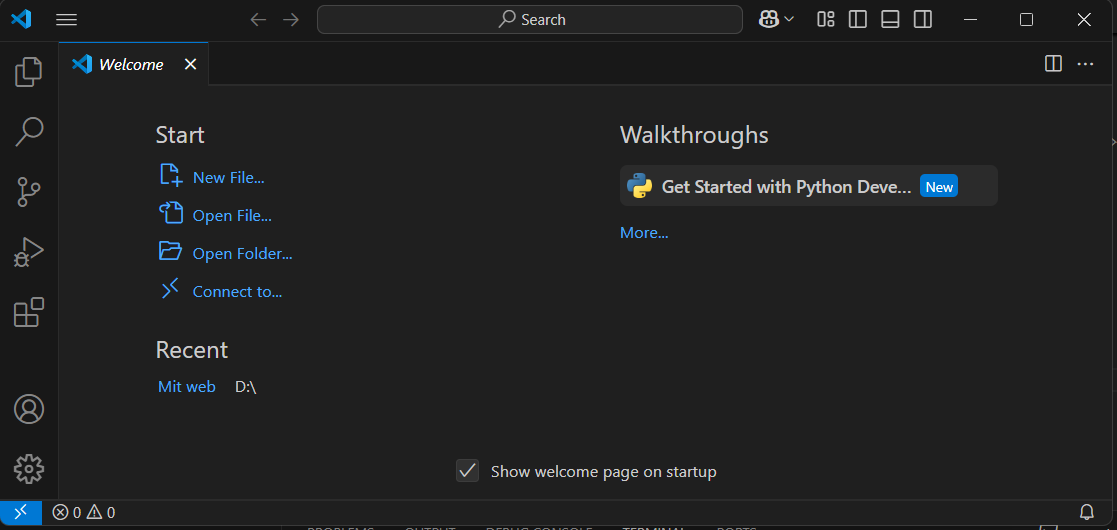Select the Welcome tab

(x=130, y=64)
